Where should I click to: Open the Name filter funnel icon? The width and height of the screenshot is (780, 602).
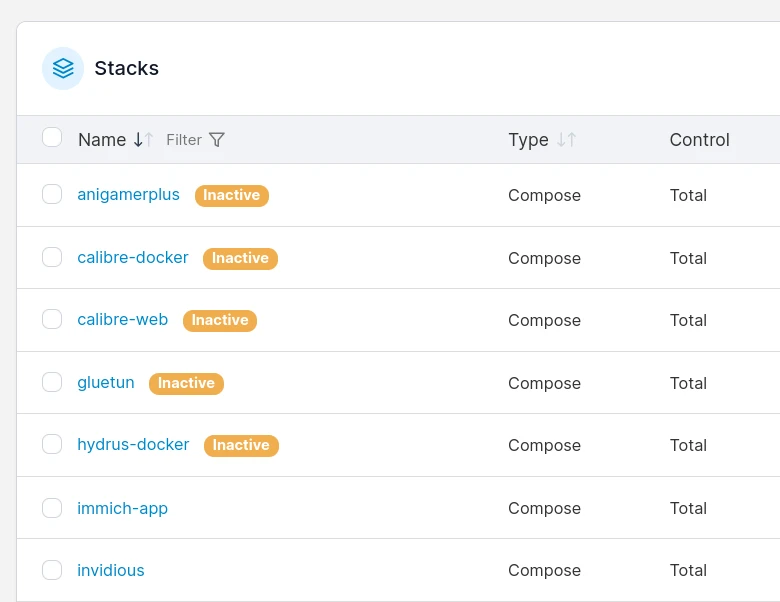pos(217,140)
